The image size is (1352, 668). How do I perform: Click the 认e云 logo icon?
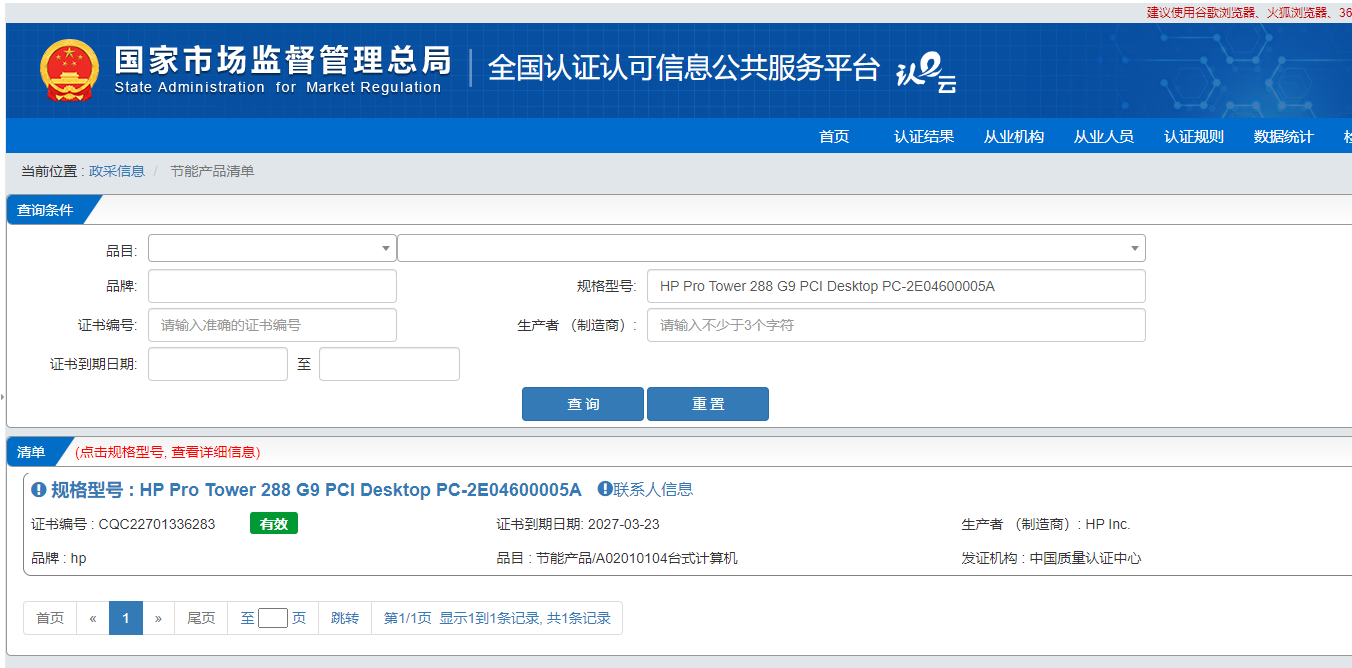925,74
